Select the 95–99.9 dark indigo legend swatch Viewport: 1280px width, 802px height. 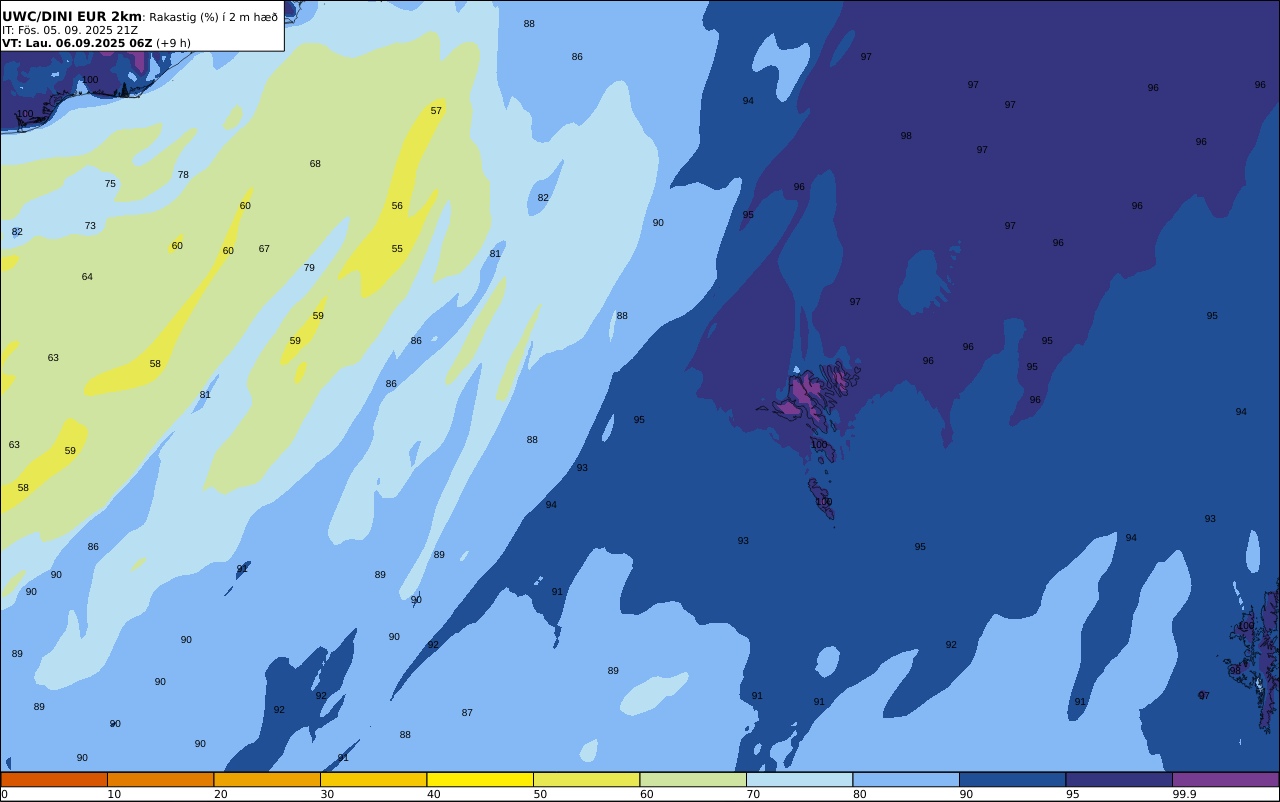tap(1119, 779)
